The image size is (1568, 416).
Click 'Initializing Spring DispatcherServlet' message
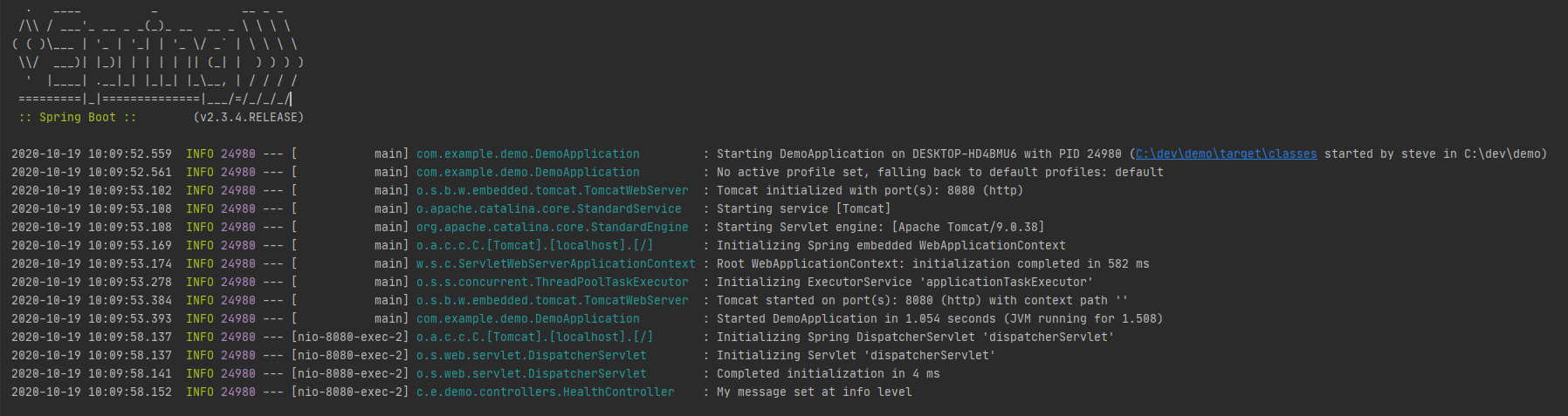click(916, 338)
